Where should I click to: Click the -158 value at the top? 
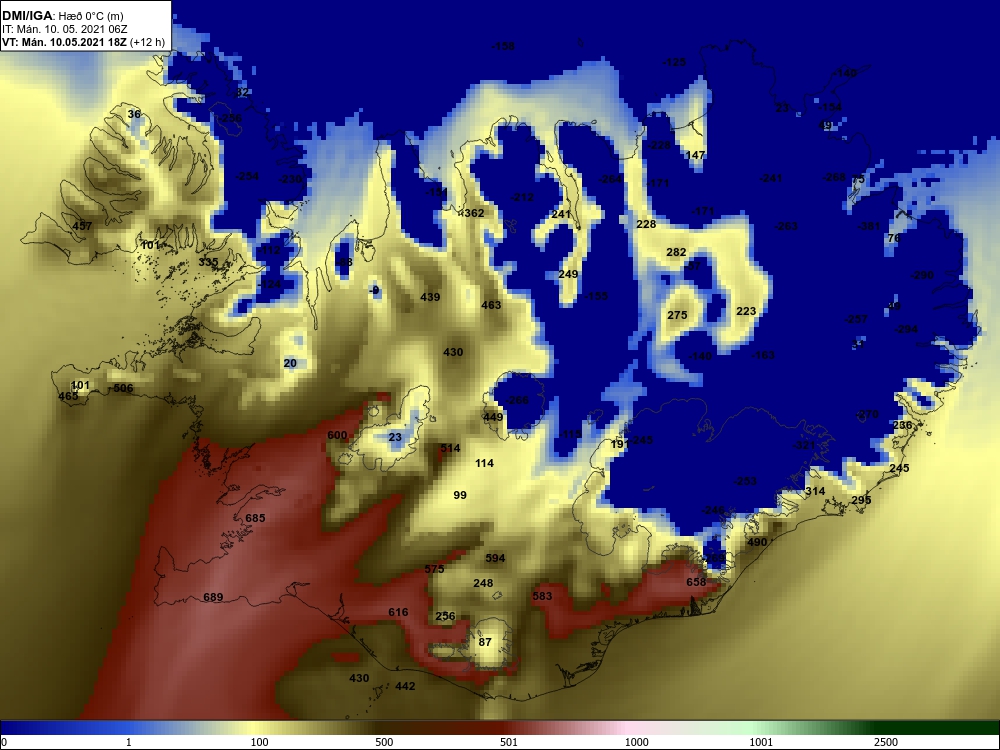(x=503, y=46)
